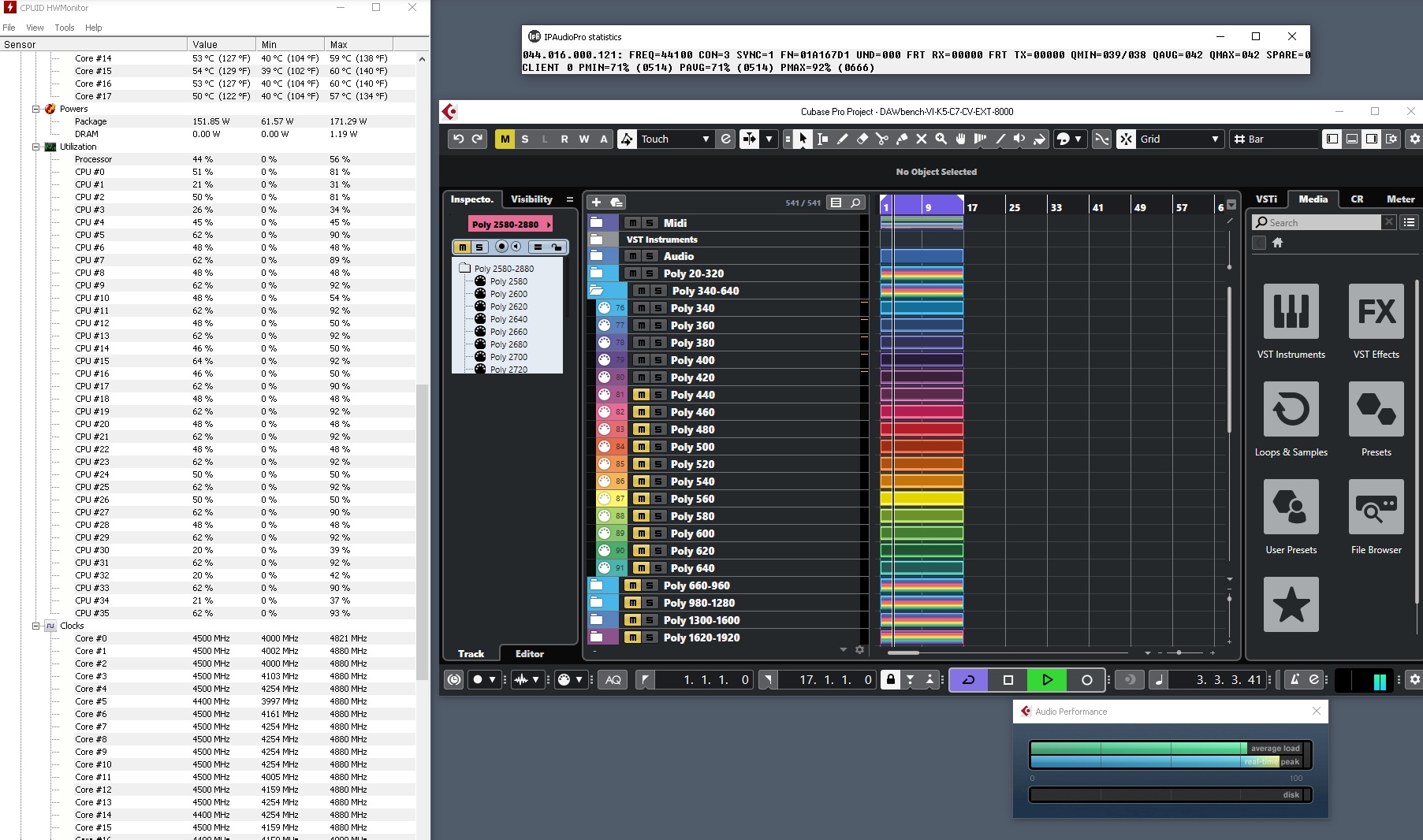Image resolution: width=1423 pixels, height=840 pixels.
Task: Open HWMonitor Help menu
Action: (x=93, y=28)
